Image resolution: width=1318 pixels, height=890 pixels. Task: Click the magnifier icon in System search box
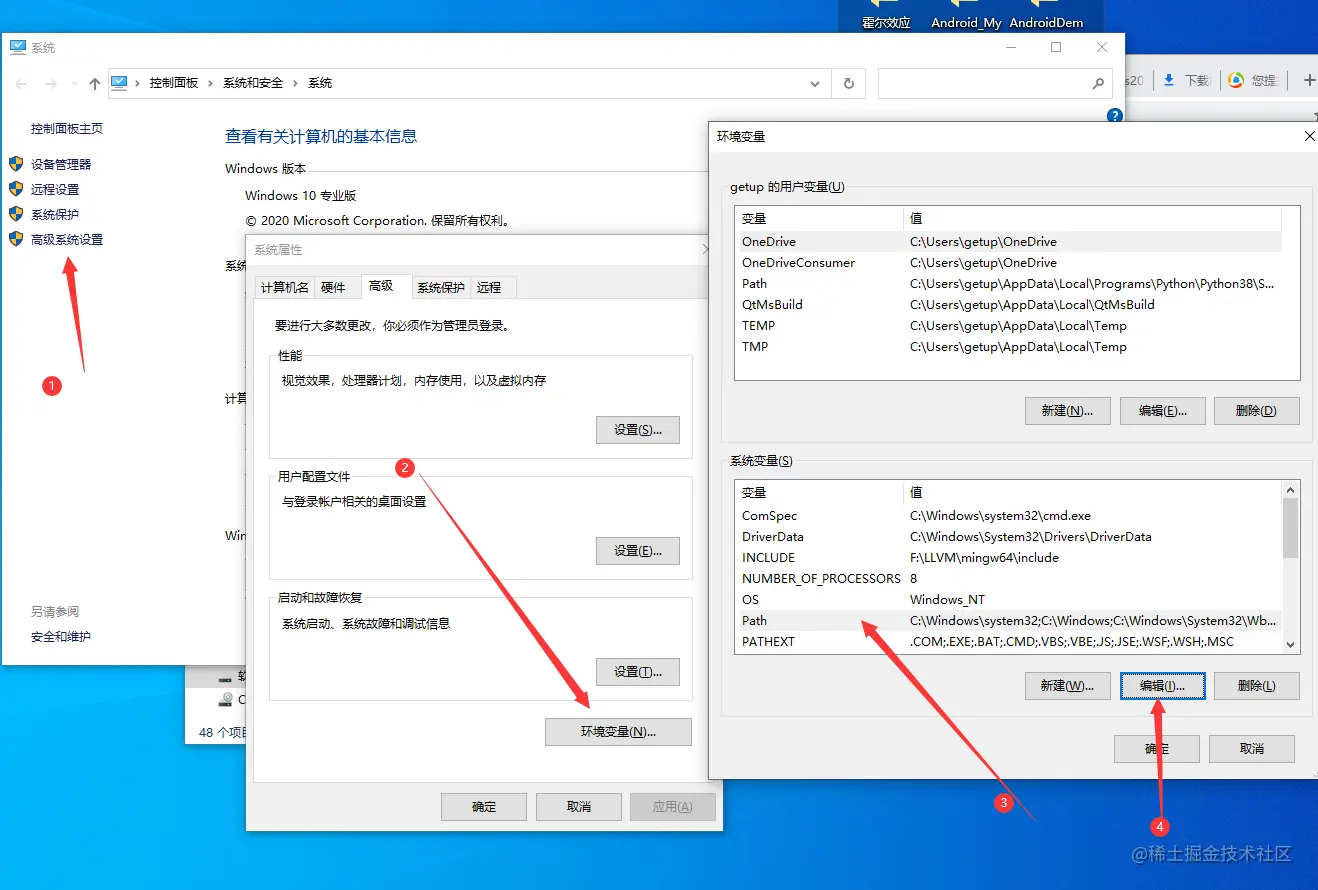click(1098, 84)
